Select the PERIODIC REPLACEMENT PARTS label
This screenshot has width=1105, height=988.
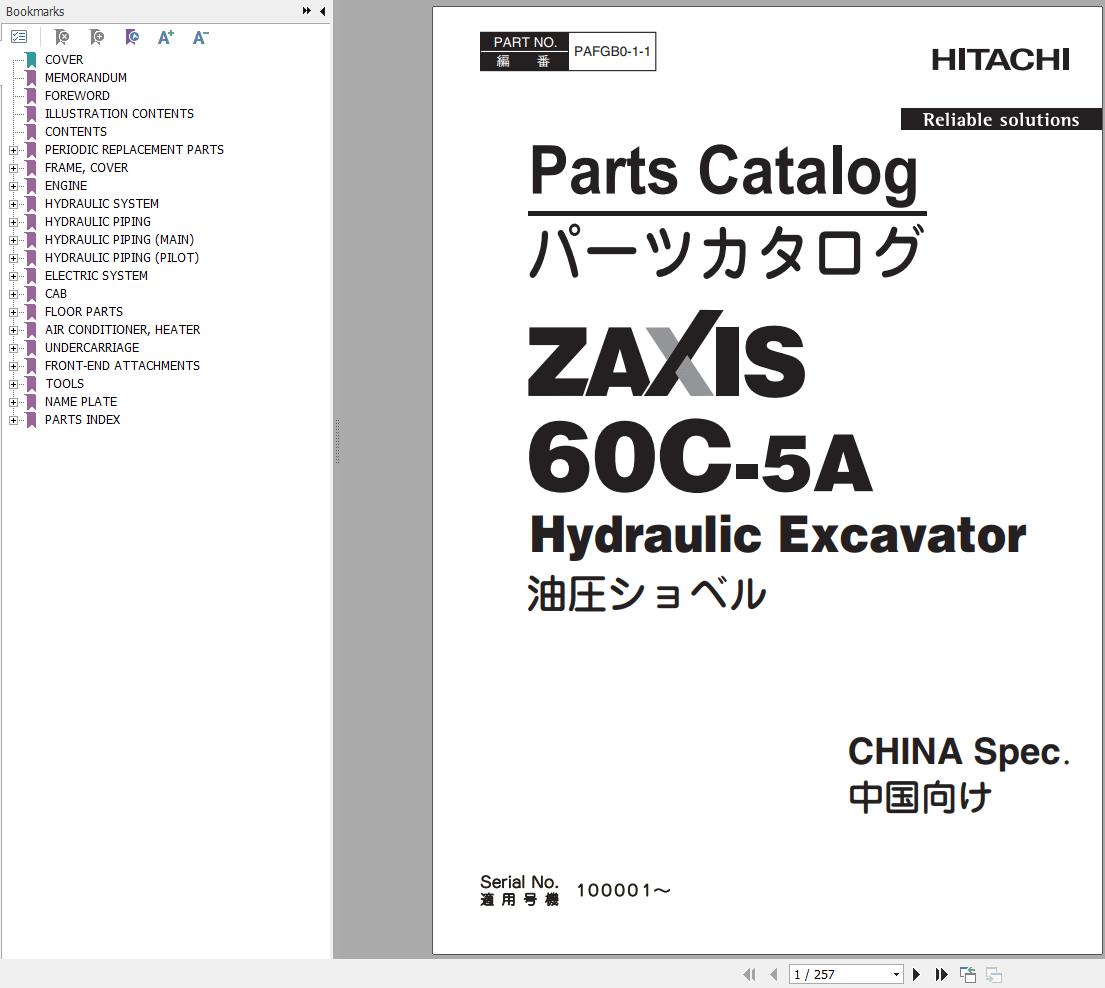134,149
